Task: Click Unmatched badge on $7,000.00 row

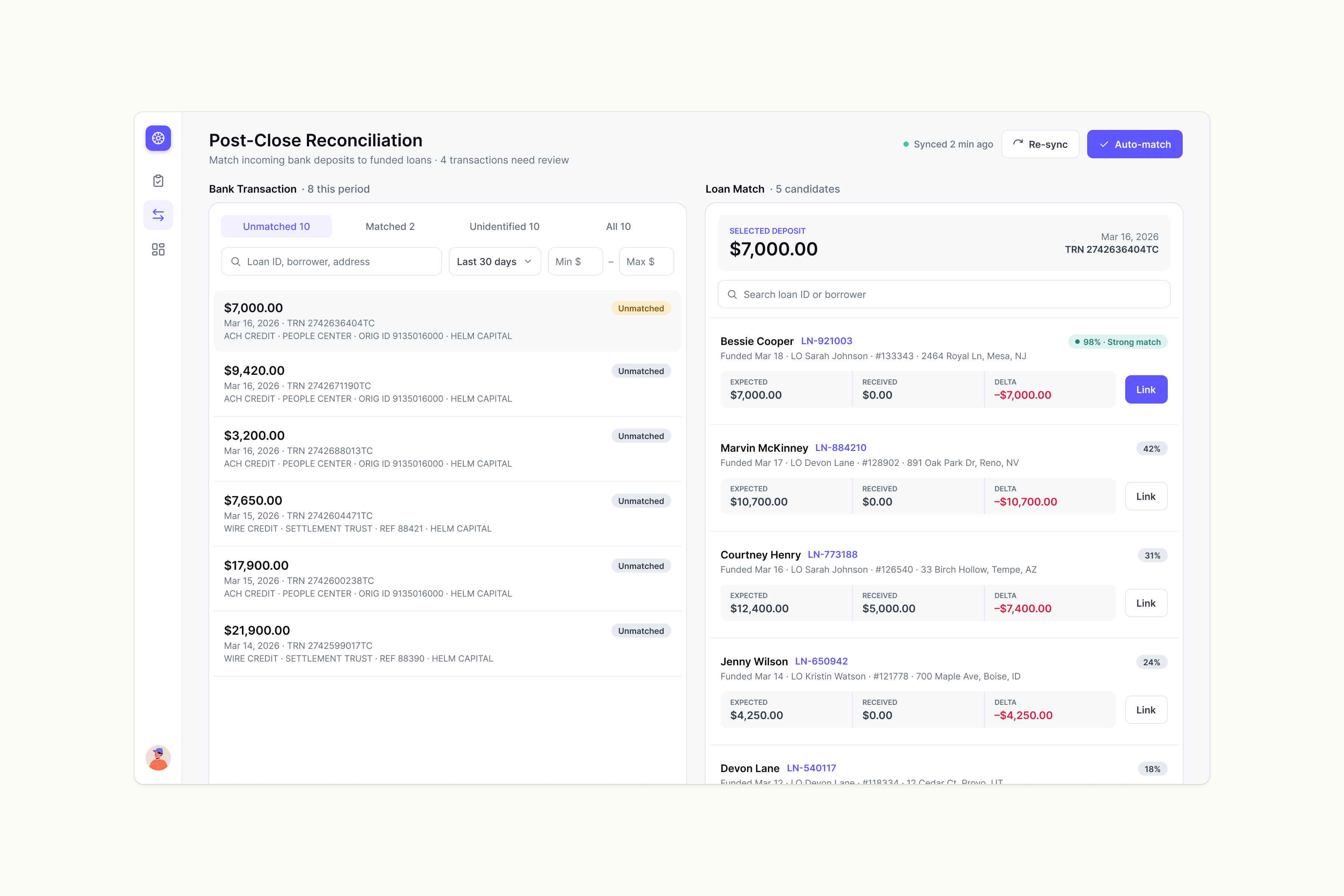Action: pyautogui.click(x=641, y=309)
